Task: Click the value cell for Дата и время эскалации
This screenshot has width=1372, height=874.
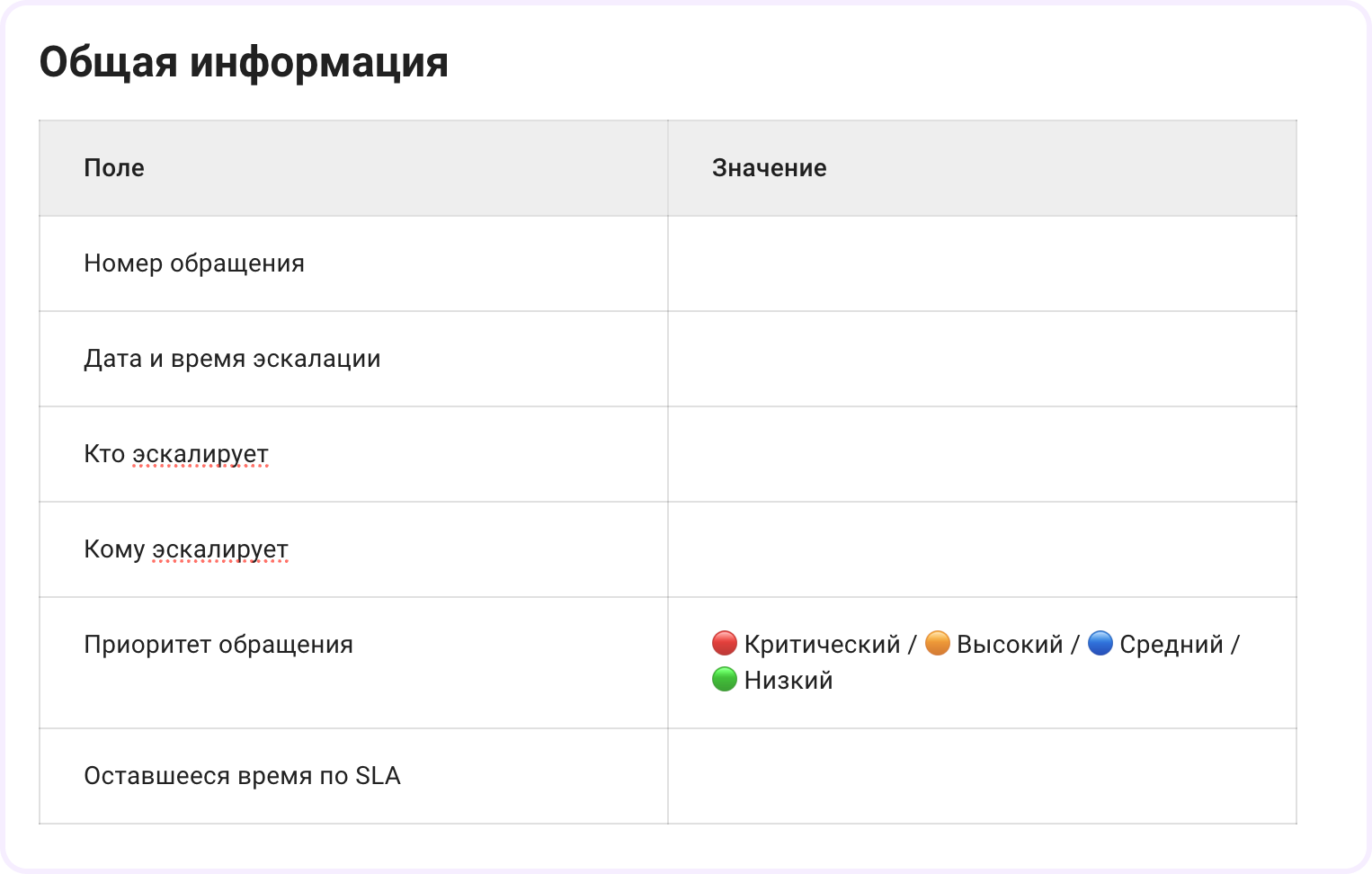Action: tap(982, 359)
